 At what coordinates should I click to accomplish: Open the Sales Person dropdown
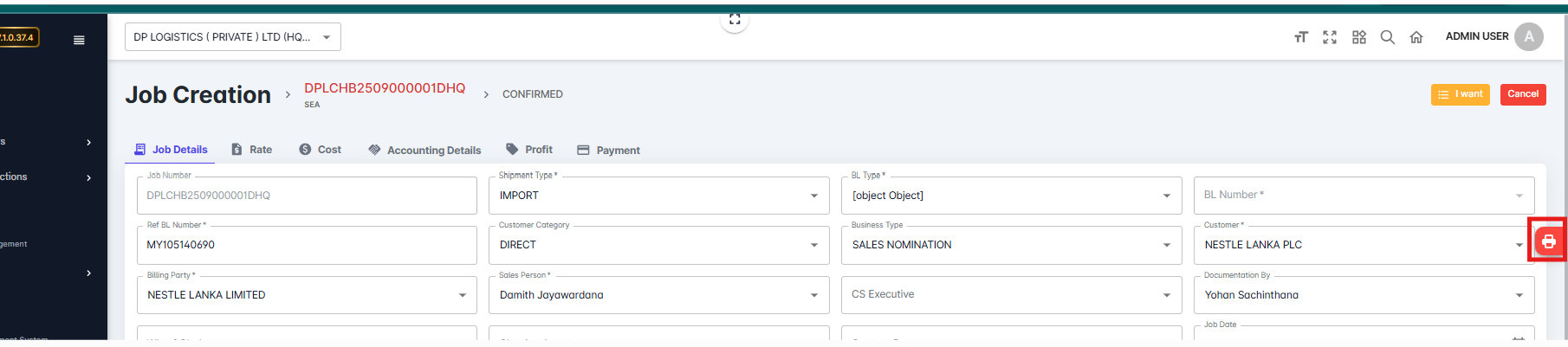658,295
